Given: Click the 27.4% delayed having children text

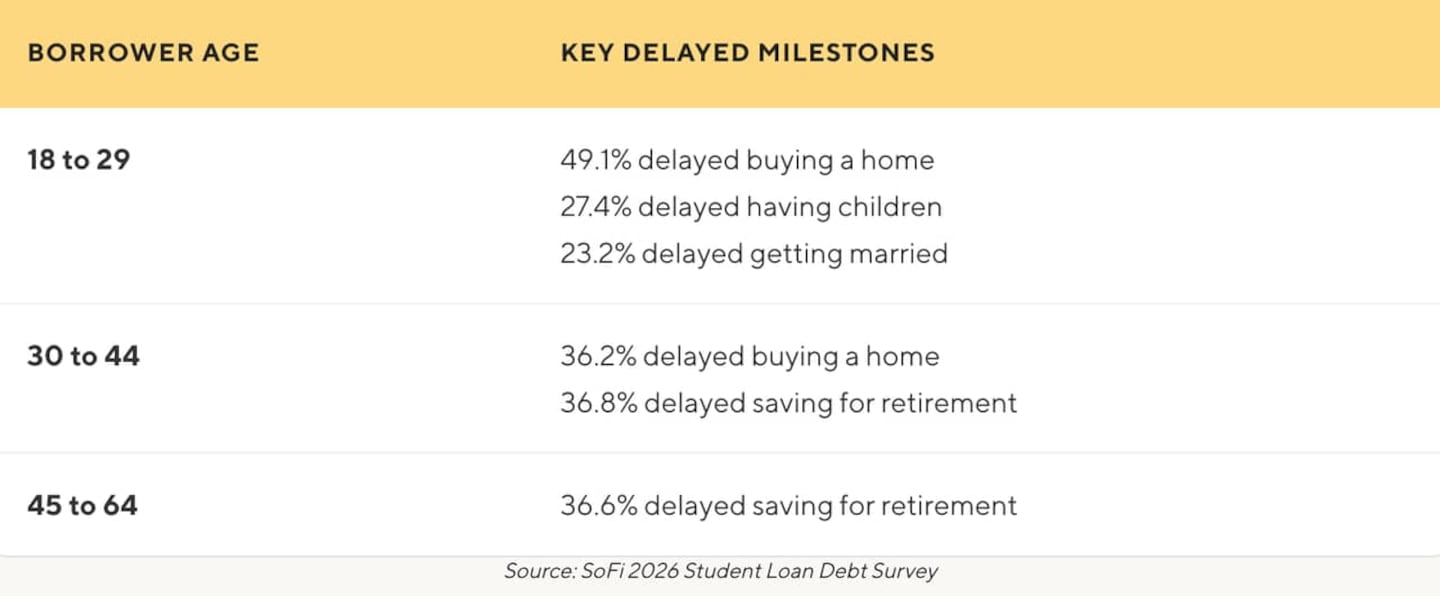Looking at the screenshot, I should pyautogui.click(x=751, y=207).
